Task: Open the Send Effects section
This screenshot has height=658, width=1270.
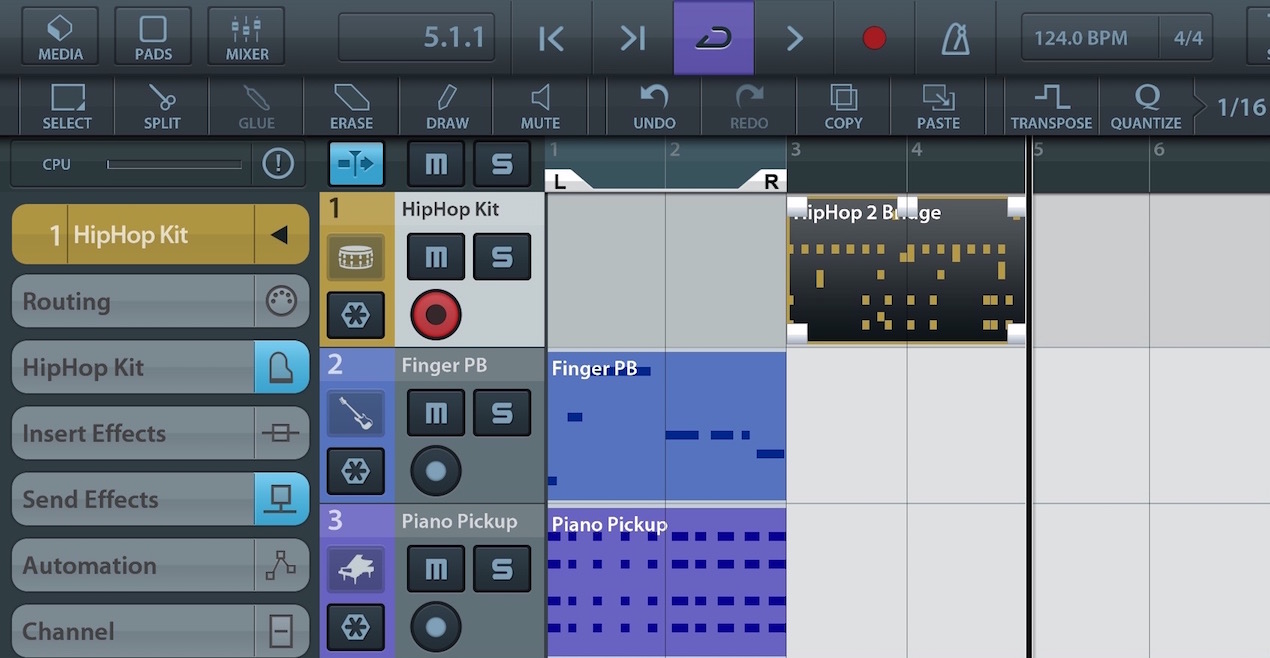Action: coord(160,499)
